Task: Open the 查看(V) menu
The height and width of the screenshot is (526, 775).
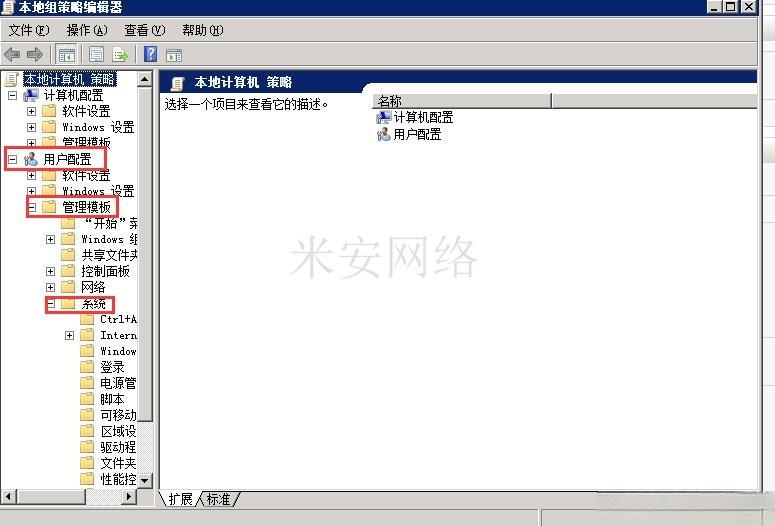Action: 144,30
